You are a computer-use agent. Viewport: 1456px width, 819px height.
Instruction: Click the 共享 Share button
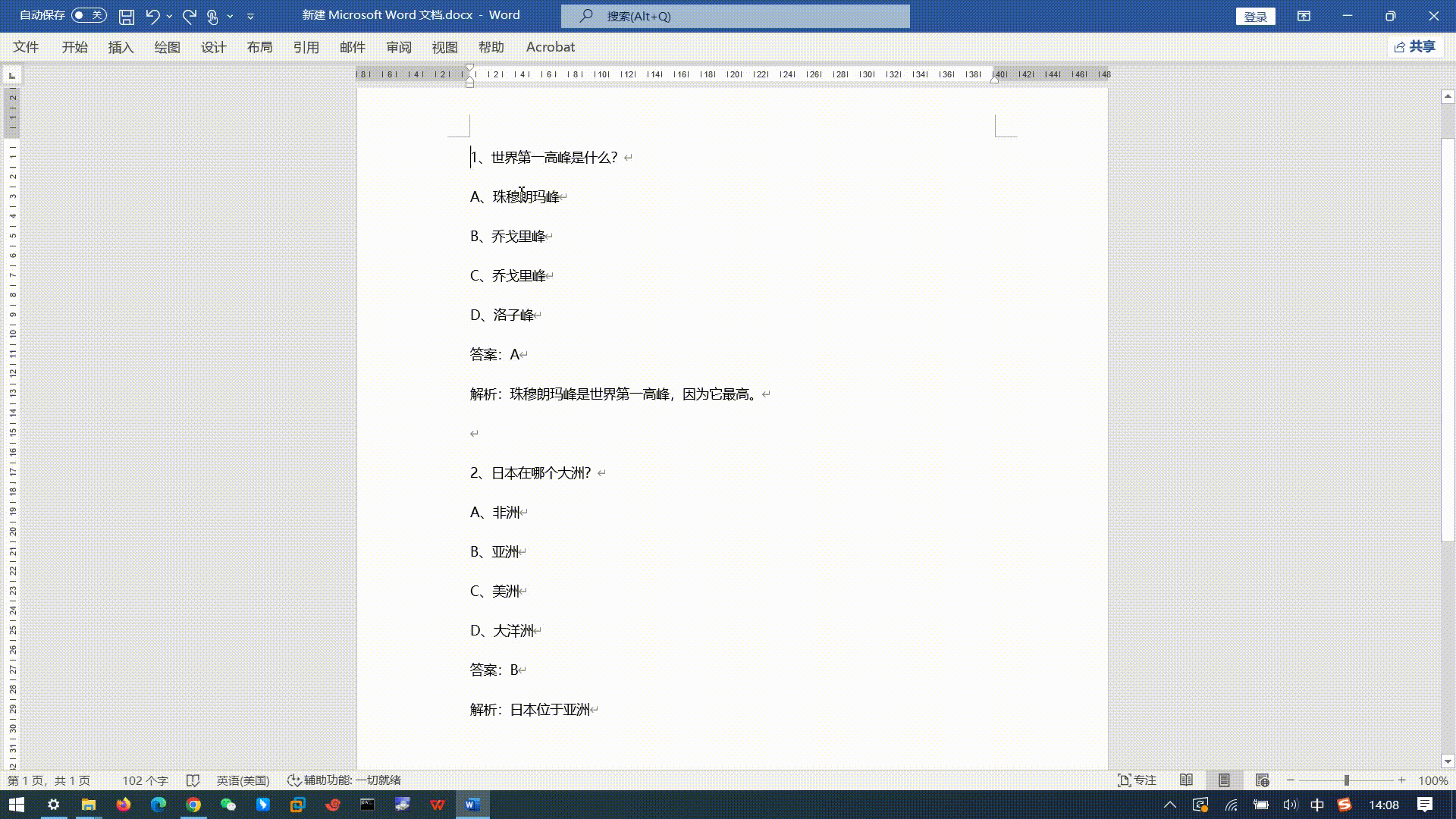click(1415, 47)
